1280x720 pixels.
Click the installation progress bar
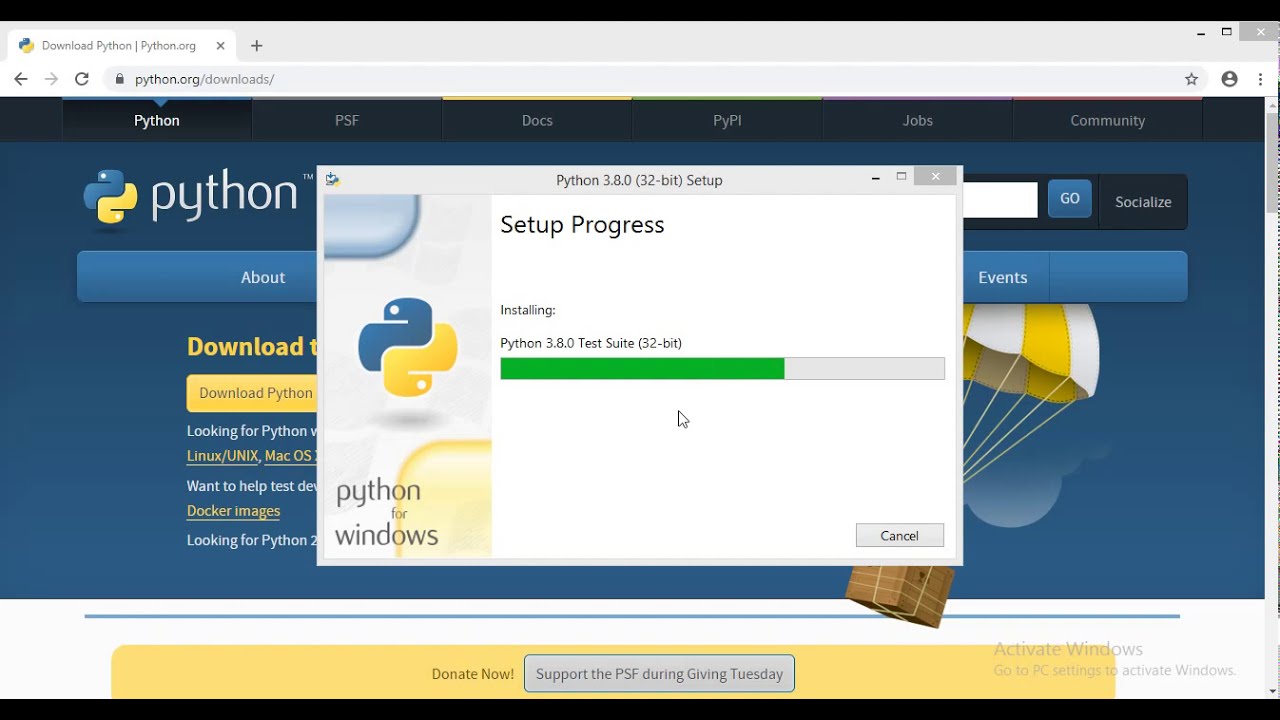click(722, 369)
